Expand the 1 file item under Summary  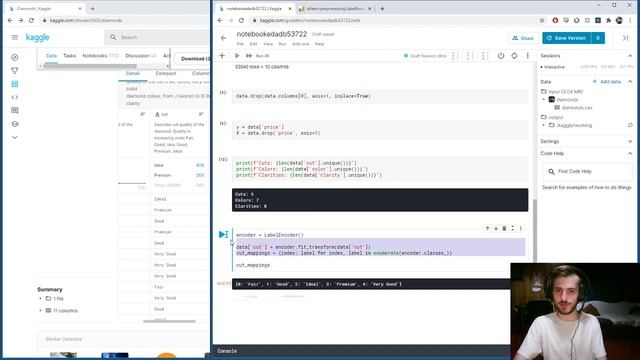(40, 299)
